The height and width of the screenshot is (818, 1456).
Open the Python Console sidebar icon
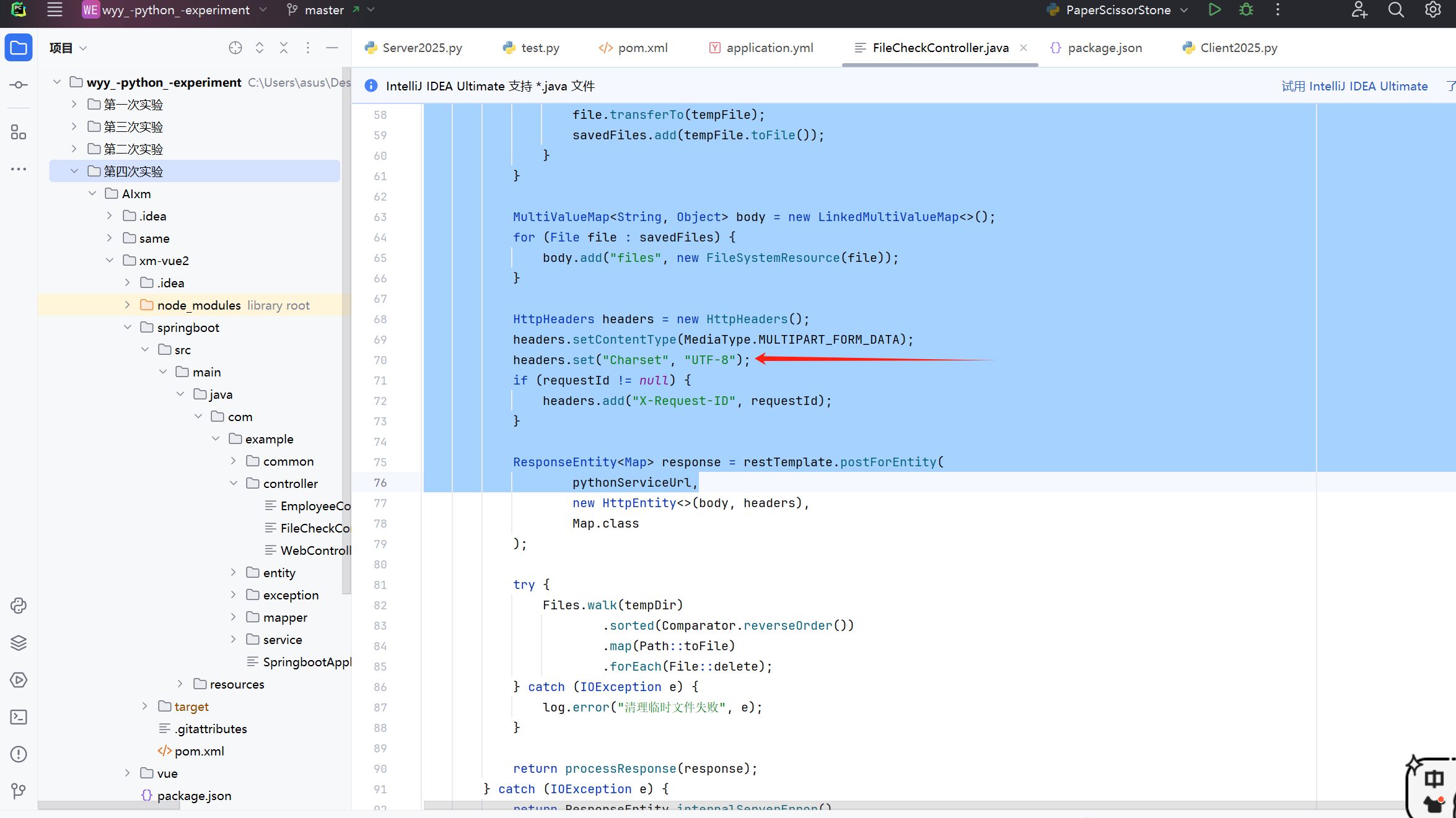19,605
